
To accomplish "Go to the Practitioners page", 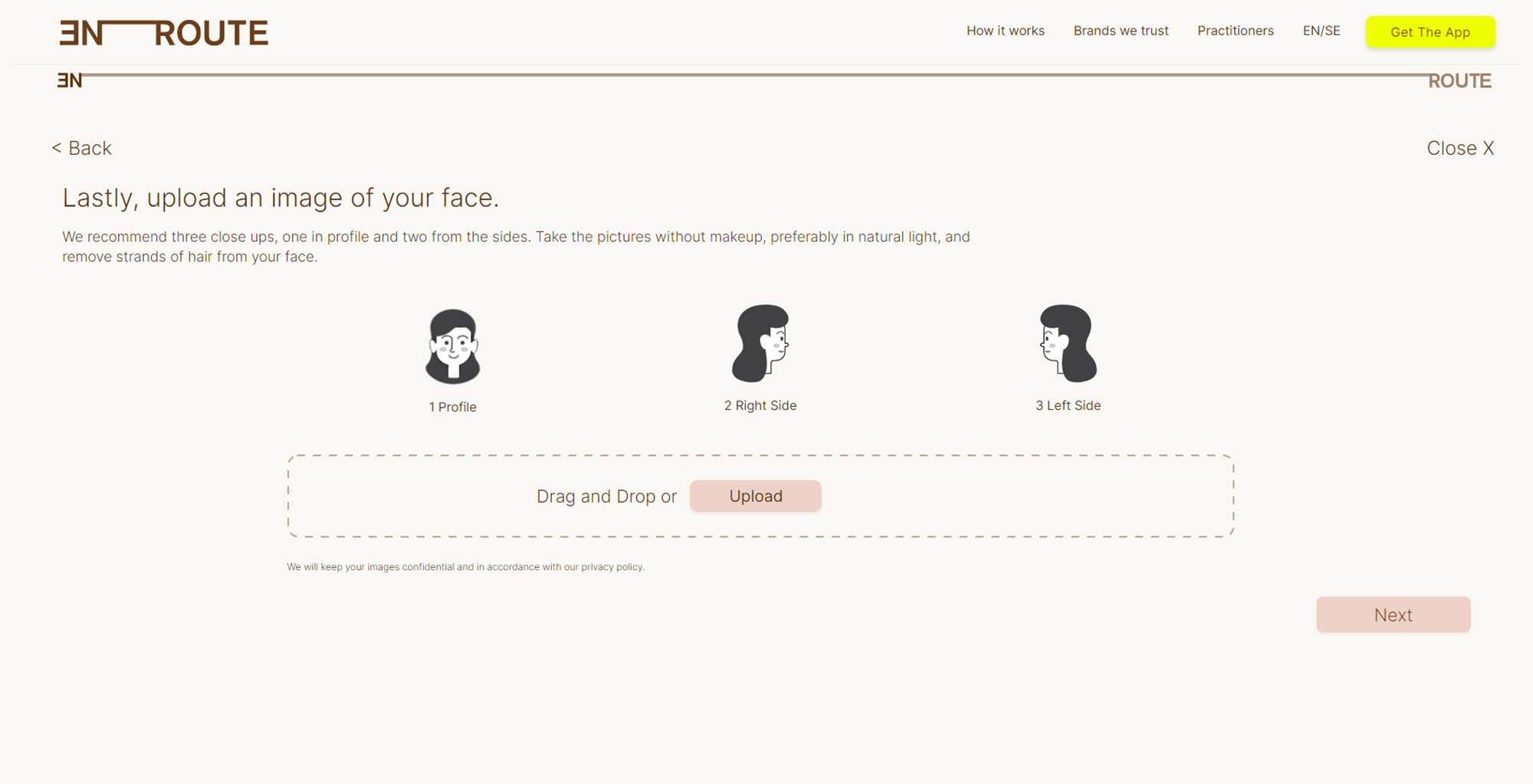I will (x=1235, y=31).
